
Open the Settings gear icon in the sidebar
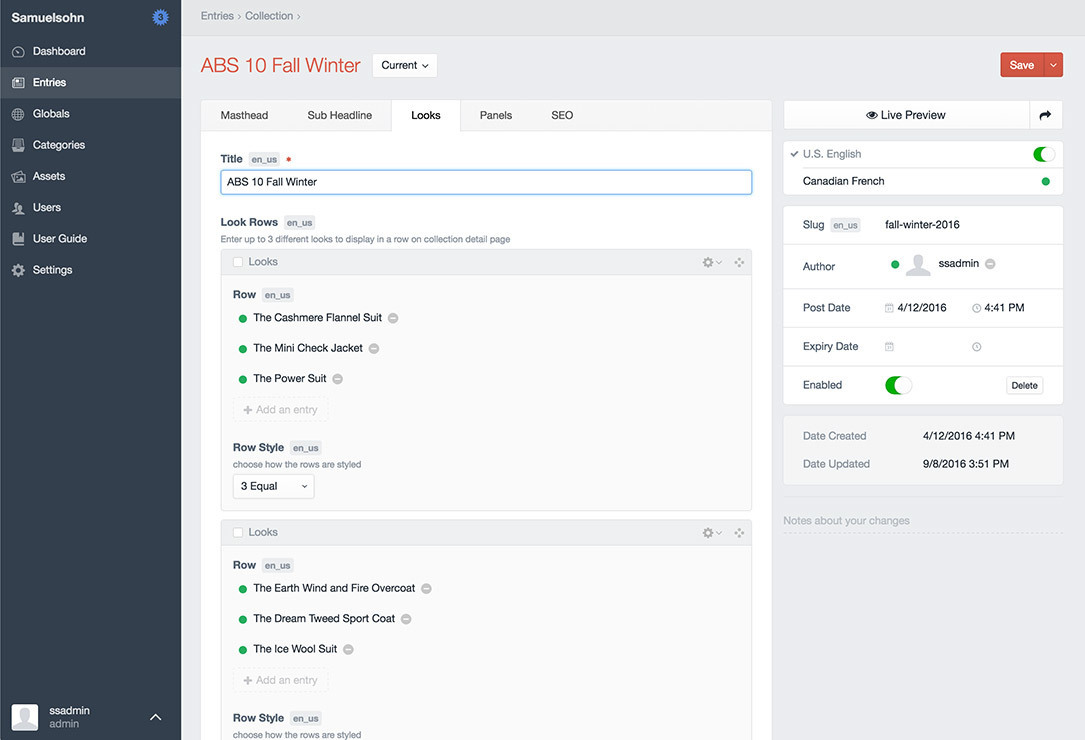(18, 270)
